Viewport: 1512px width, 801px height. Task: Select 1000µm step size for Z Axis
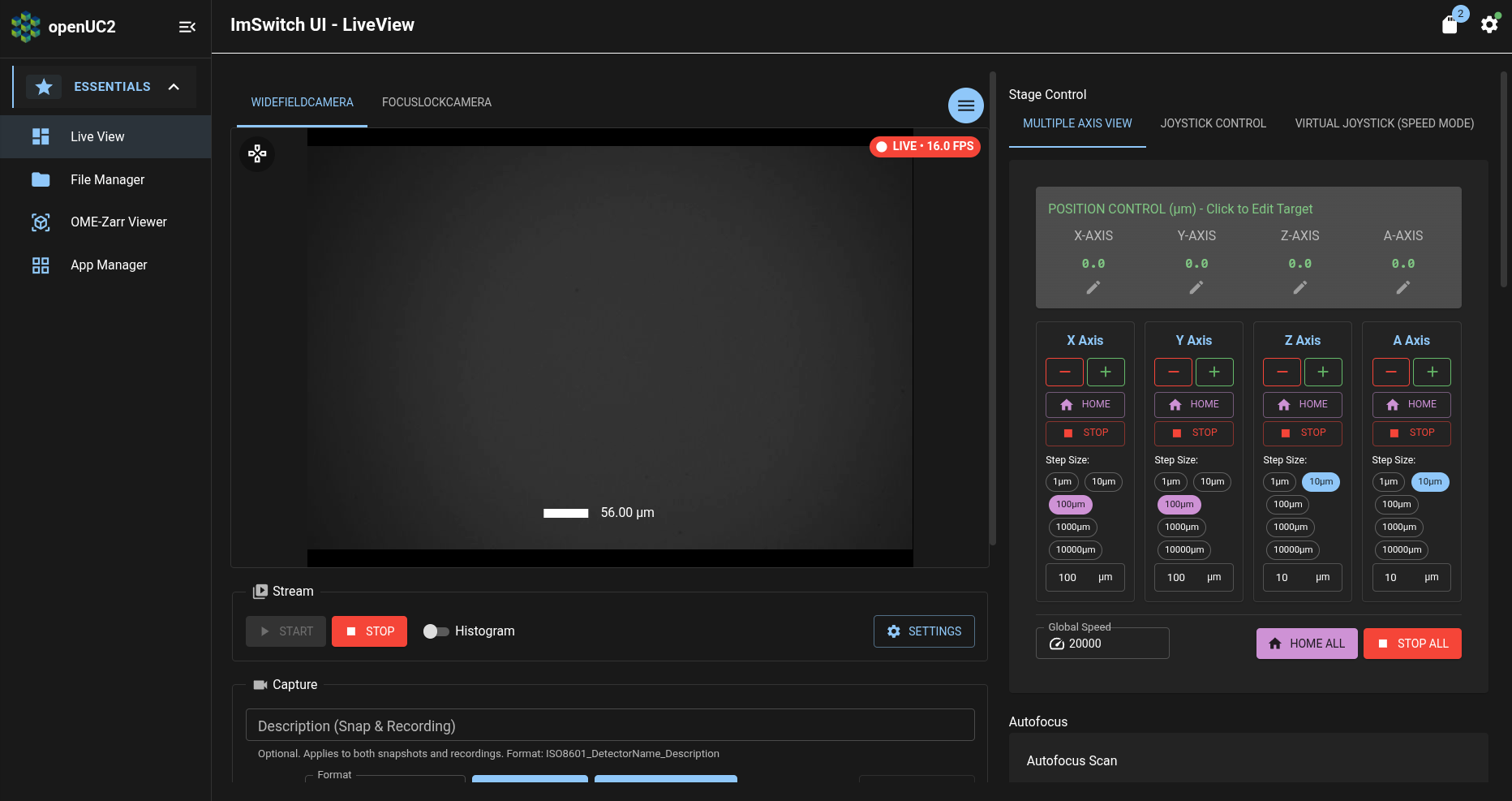(1290, 527)
